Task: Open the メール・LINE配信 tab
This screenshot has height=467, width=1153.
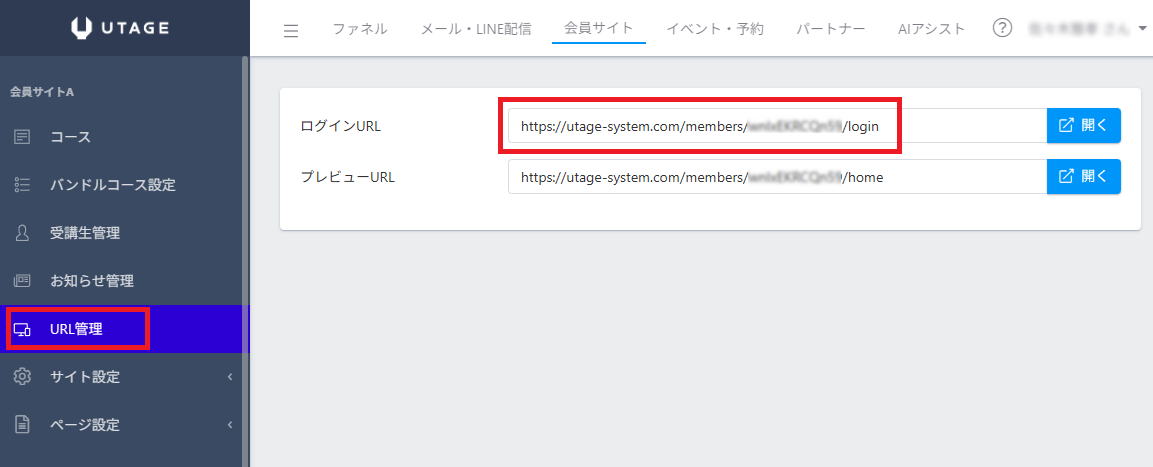Action: (x=475, y=29)
